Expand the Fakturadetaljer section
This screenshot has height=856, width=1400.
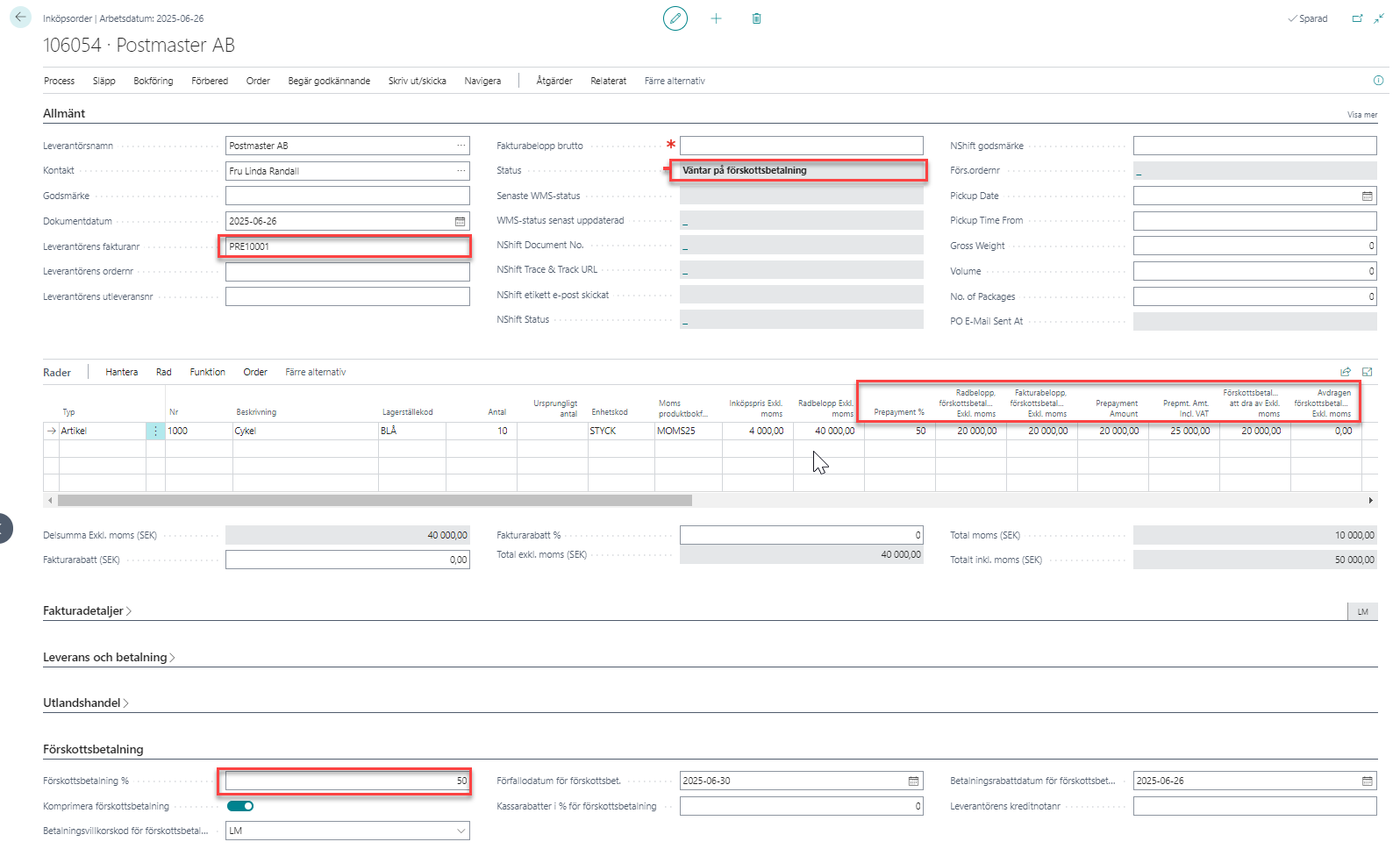pos(86,611)
